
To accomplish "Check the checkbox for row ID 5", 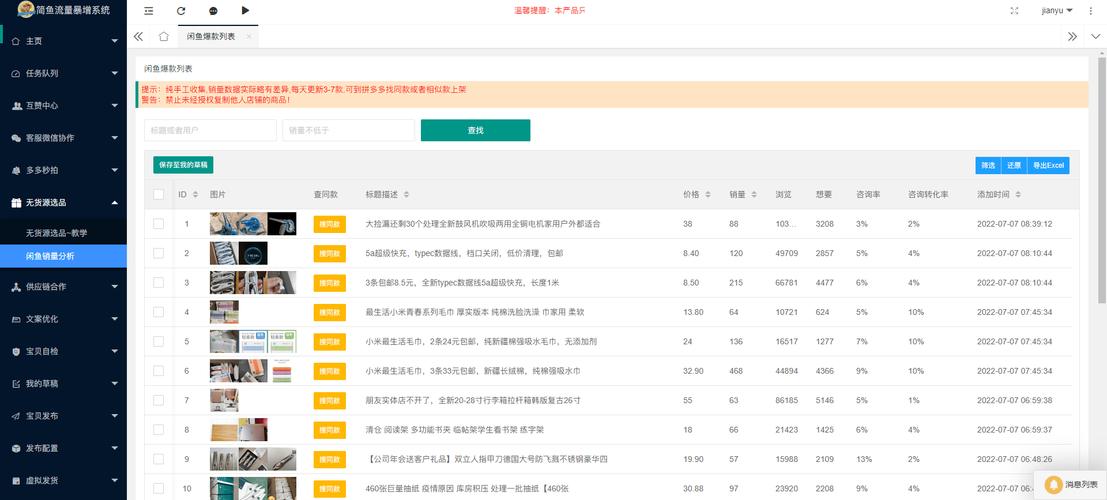I will coord(158,341).
